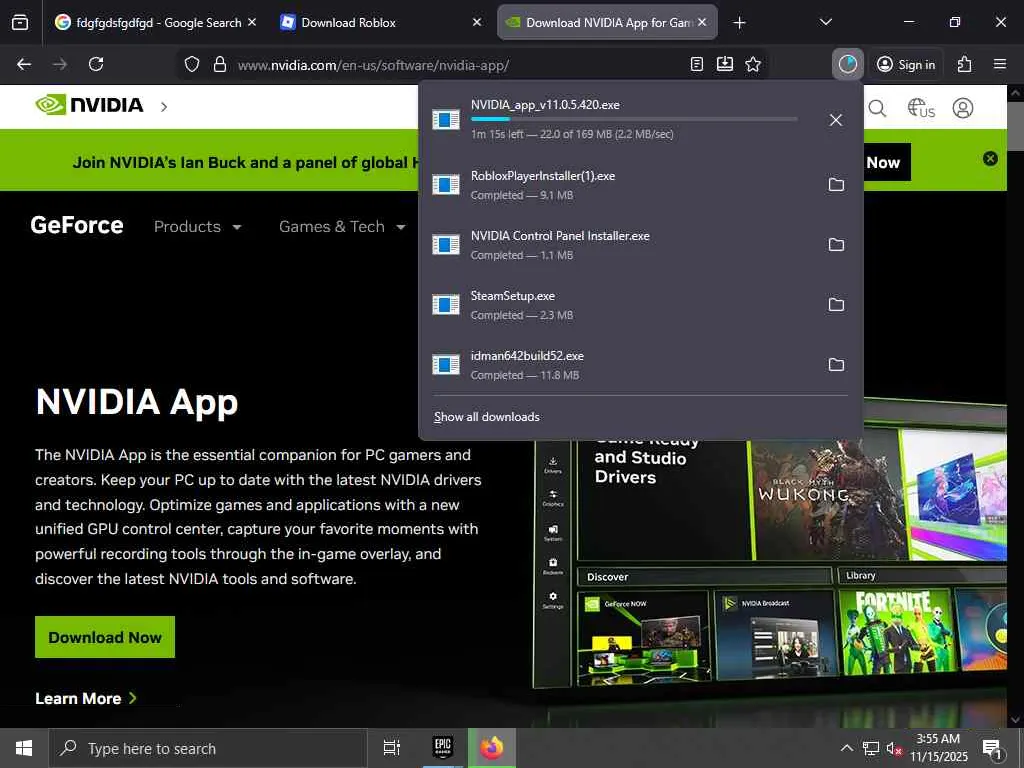Click install app icon in address bar

coord(725,64)
